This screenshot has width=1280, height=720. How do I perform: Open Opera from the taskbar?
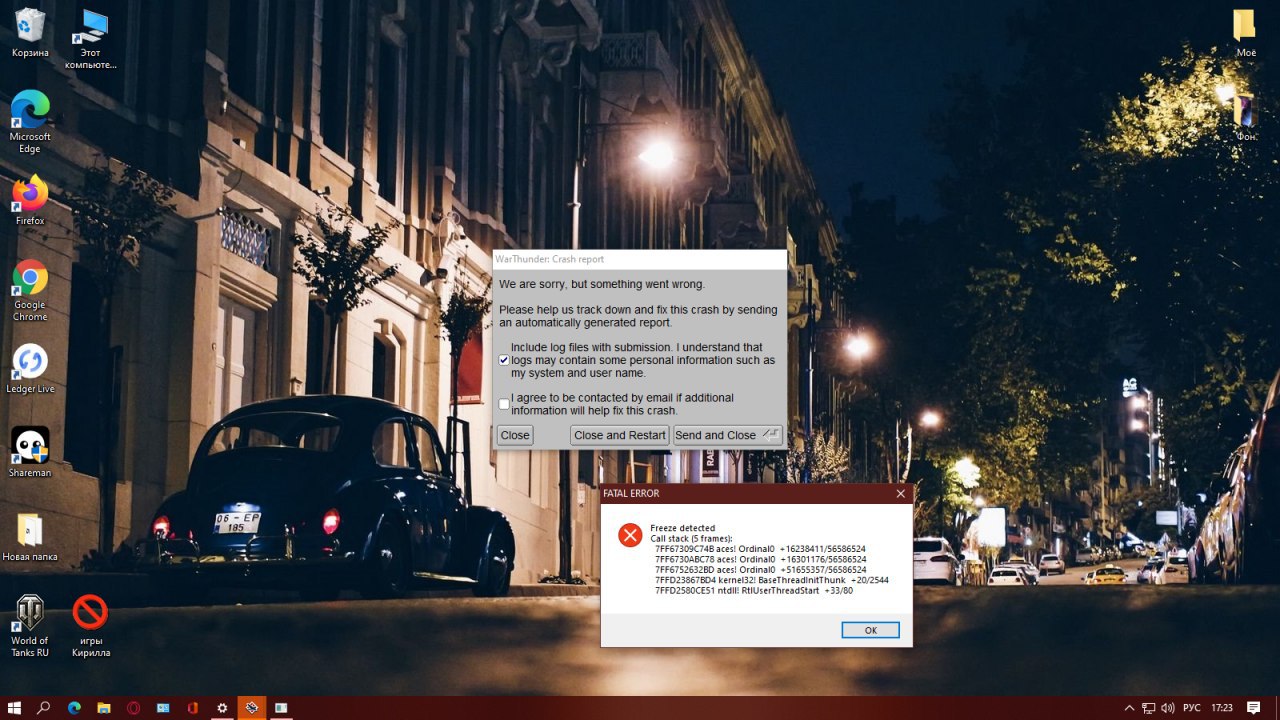(133, 708)
